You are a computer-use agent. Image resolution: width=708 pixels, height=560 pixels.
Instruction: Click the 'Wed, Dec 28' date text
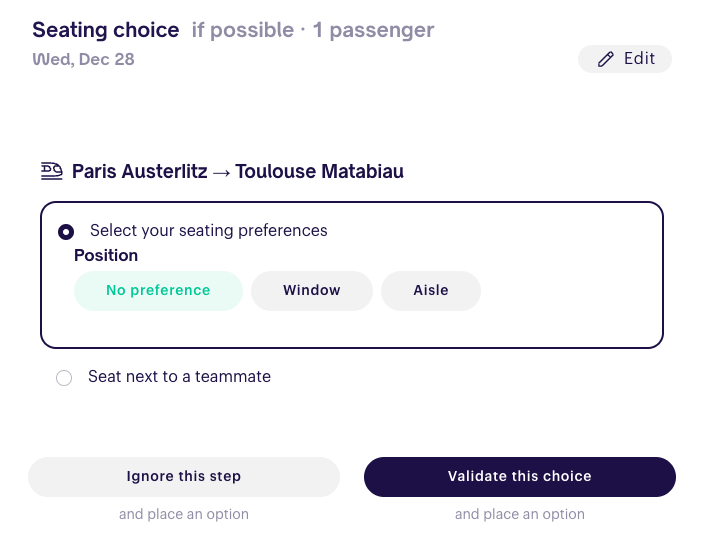click(84, 59)
